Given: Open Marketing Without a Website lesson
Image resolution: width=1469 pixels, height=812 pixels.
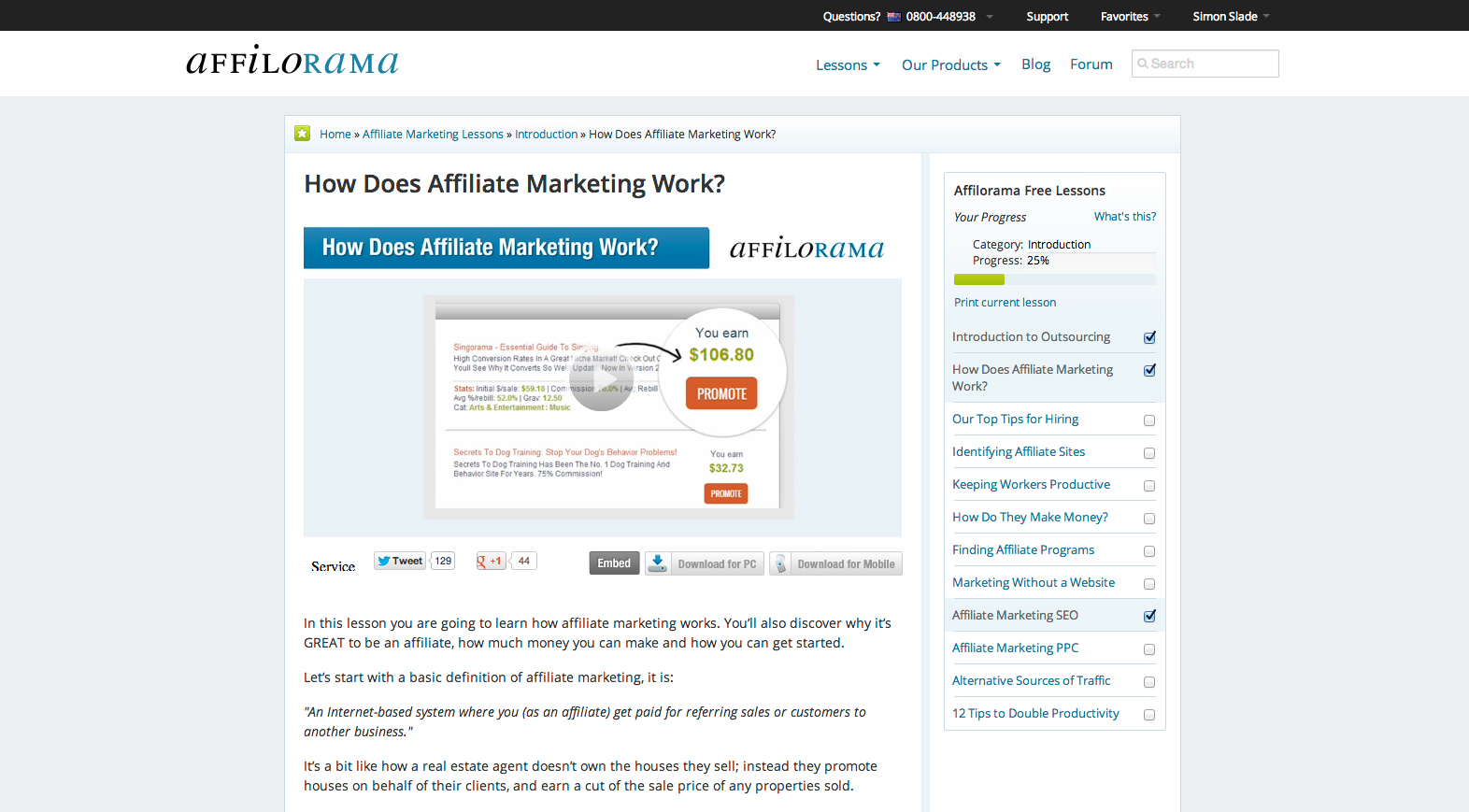Looking at the screenshot, I should [x=1034, y=582].
